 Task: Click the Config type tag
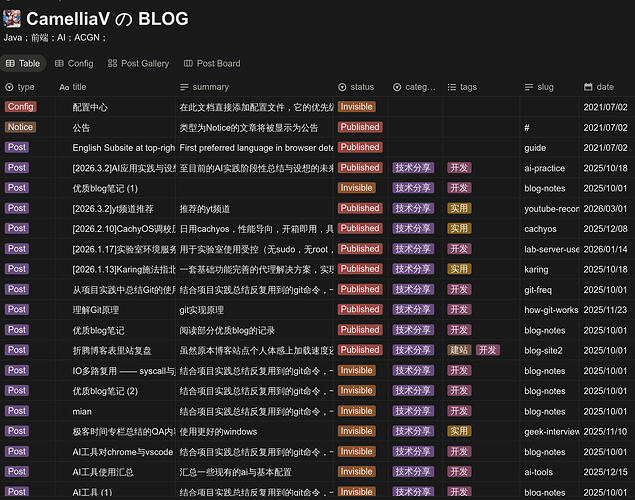point(21,106)
